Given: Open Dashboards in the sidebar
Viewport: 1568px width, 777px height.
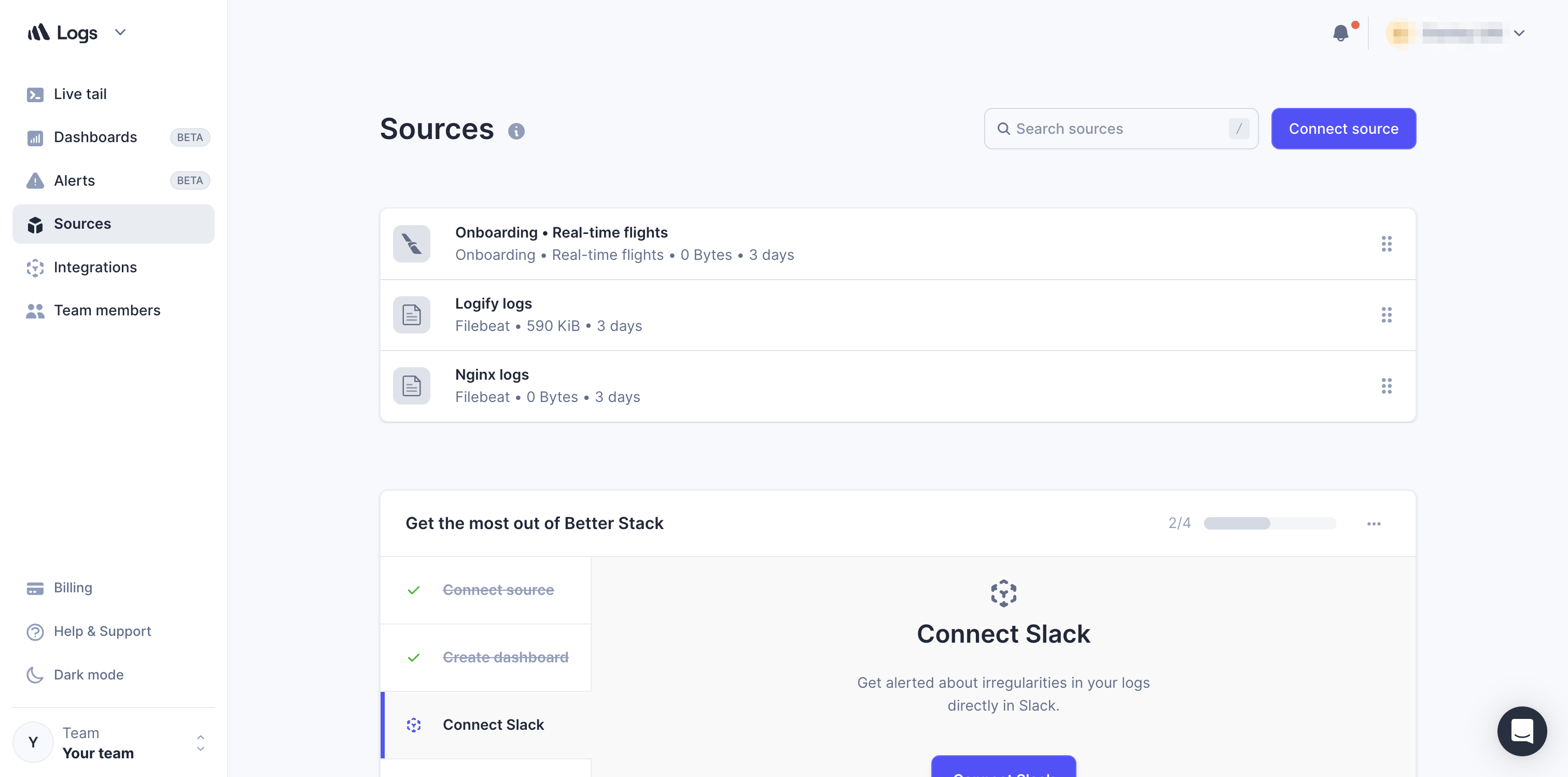Looking at the screenshot, I should tap(113, 137).
